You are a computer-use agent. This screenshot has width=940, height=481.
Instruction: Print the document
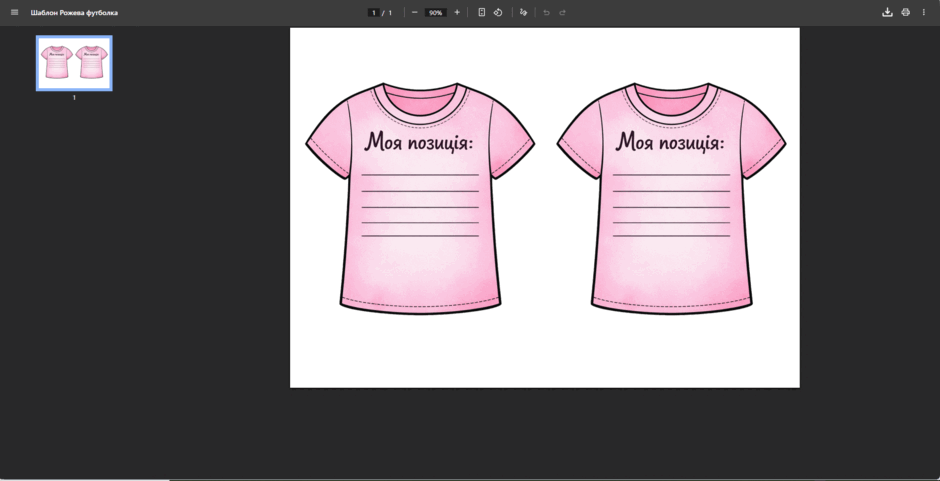click(x=905, y=13)
